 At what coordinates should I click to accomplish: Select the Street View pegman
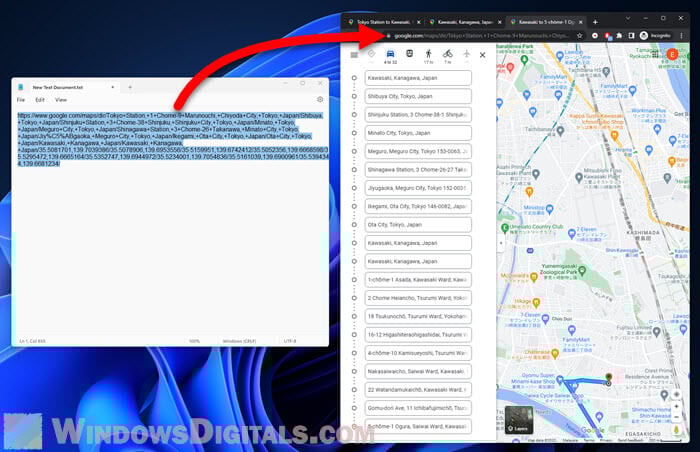coord(676,430)
